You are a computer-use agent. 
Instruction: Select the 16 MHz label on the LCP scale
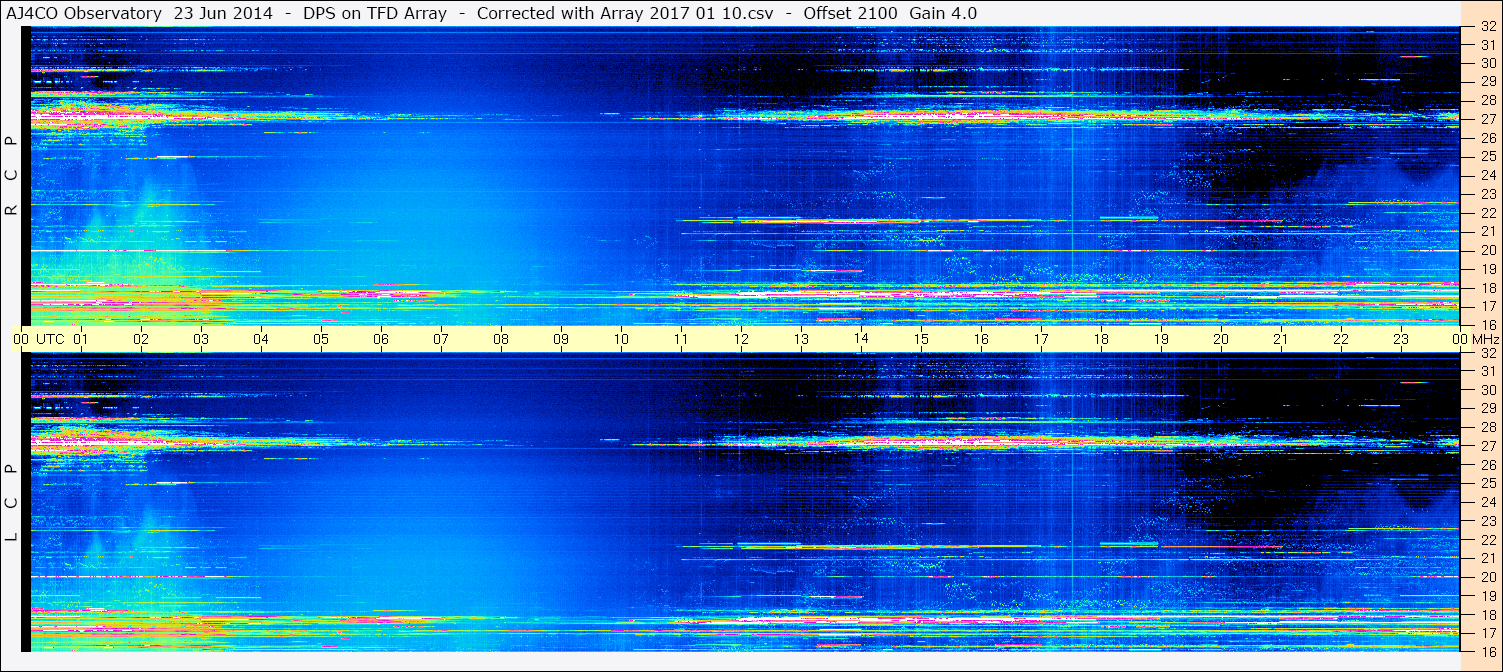pos(1487,652)
